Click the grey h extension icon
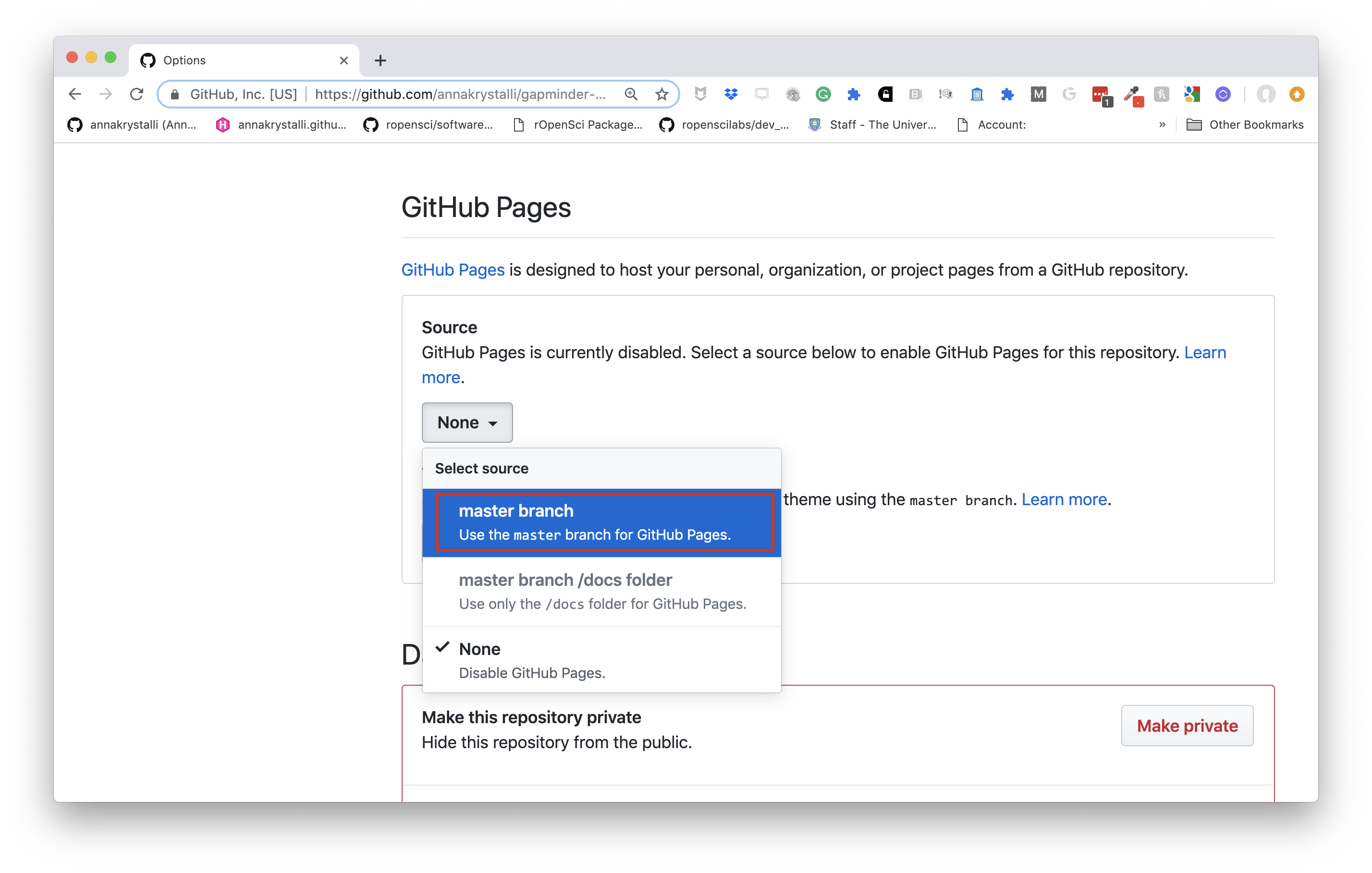The height and width of the screenshot is (873, 1372). tap(1161, 94)
